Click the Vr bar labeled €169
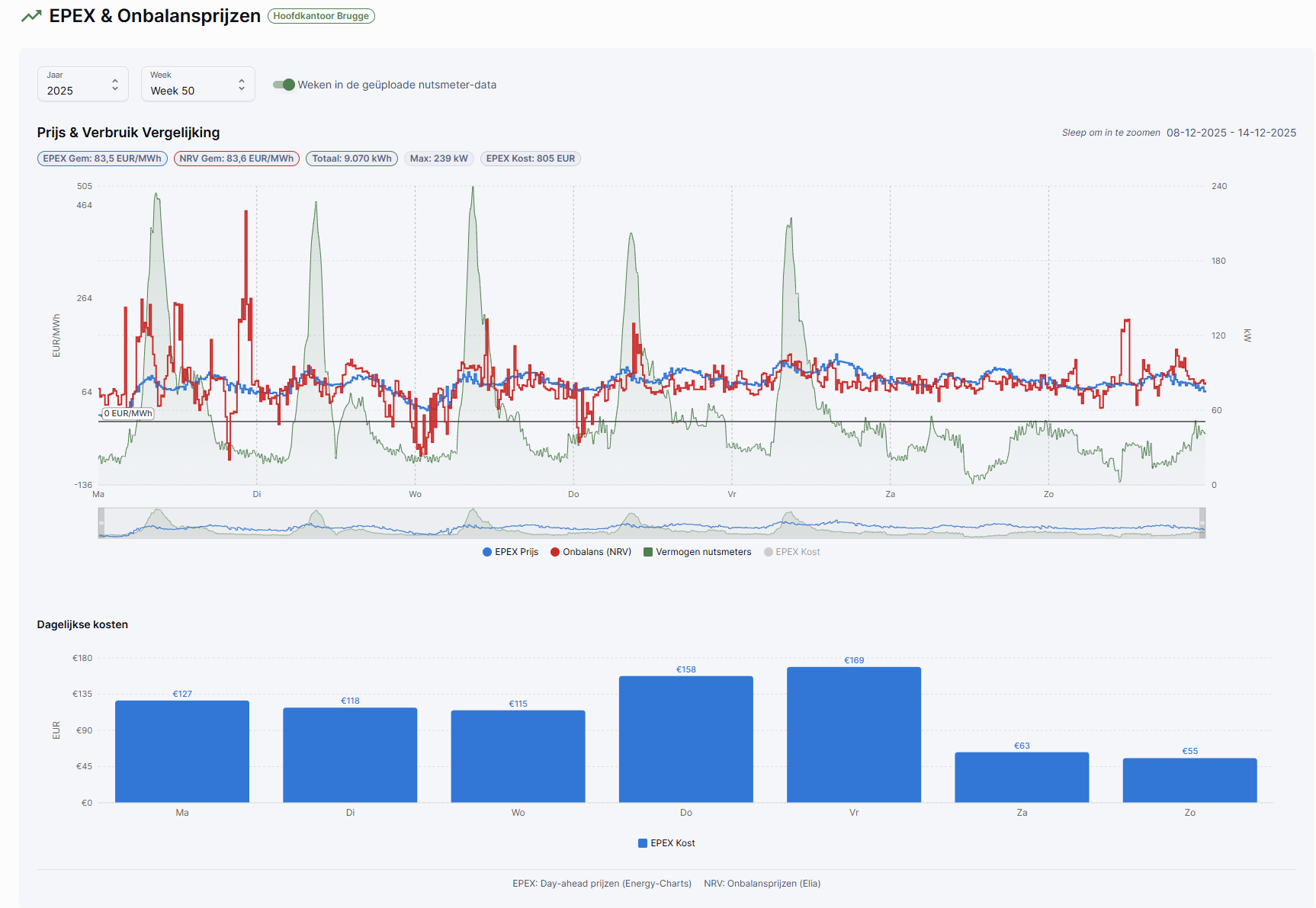 coord(854,735)
